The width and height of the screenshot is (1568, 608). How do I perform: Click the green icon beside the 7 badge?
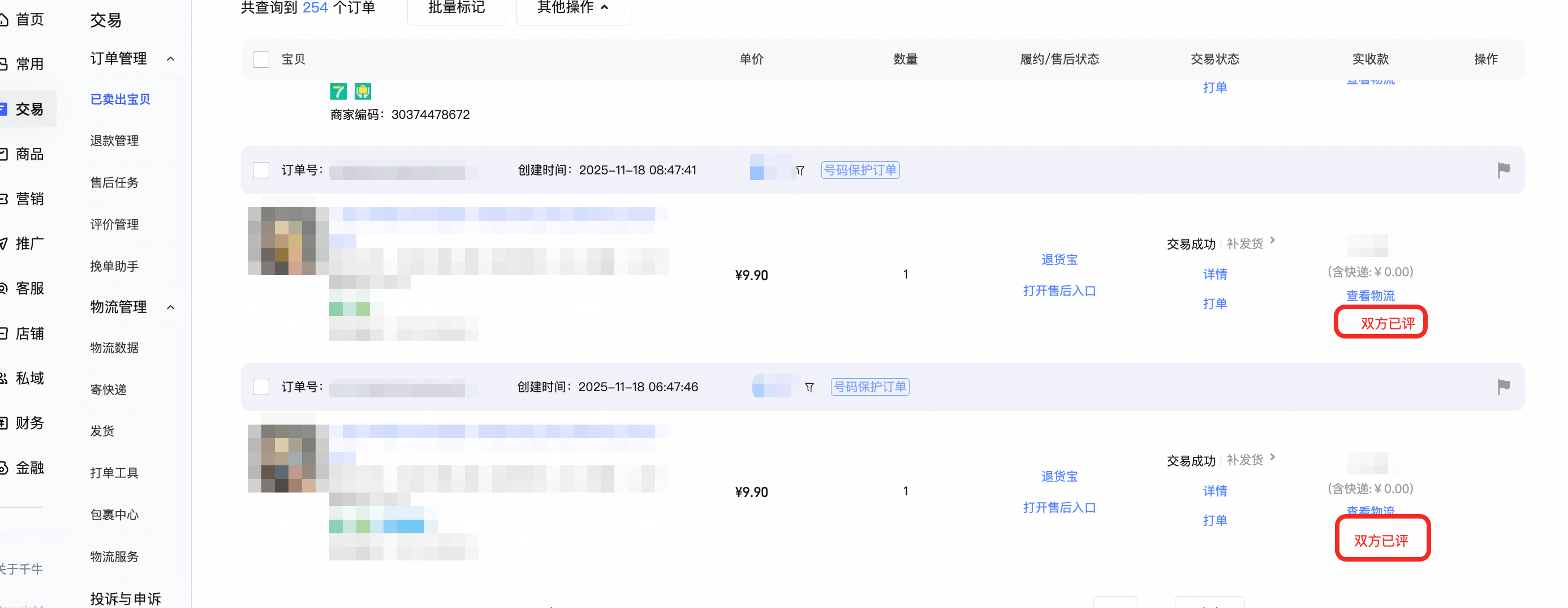tap(363, 91)
